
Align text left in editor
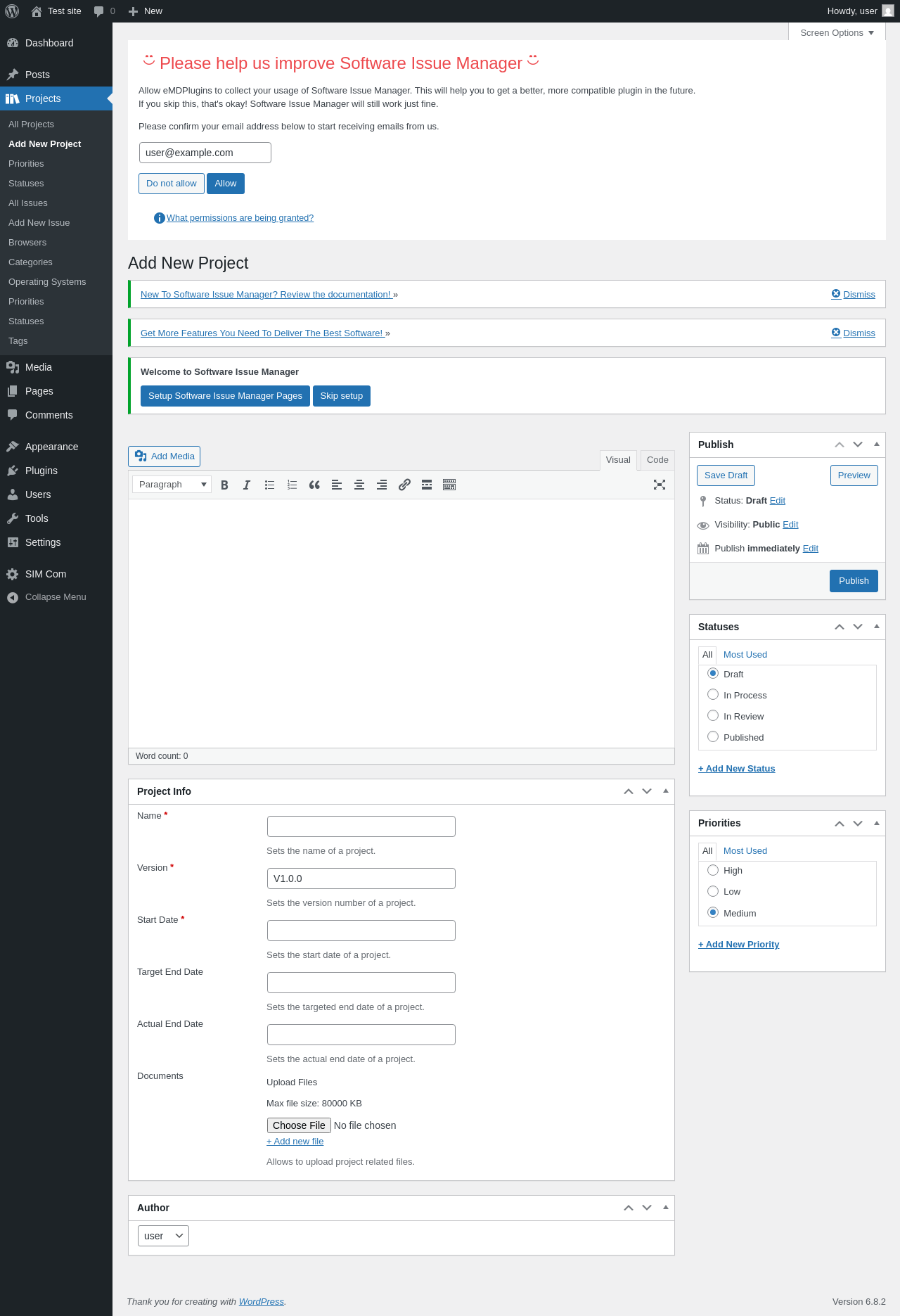[337, 485]
